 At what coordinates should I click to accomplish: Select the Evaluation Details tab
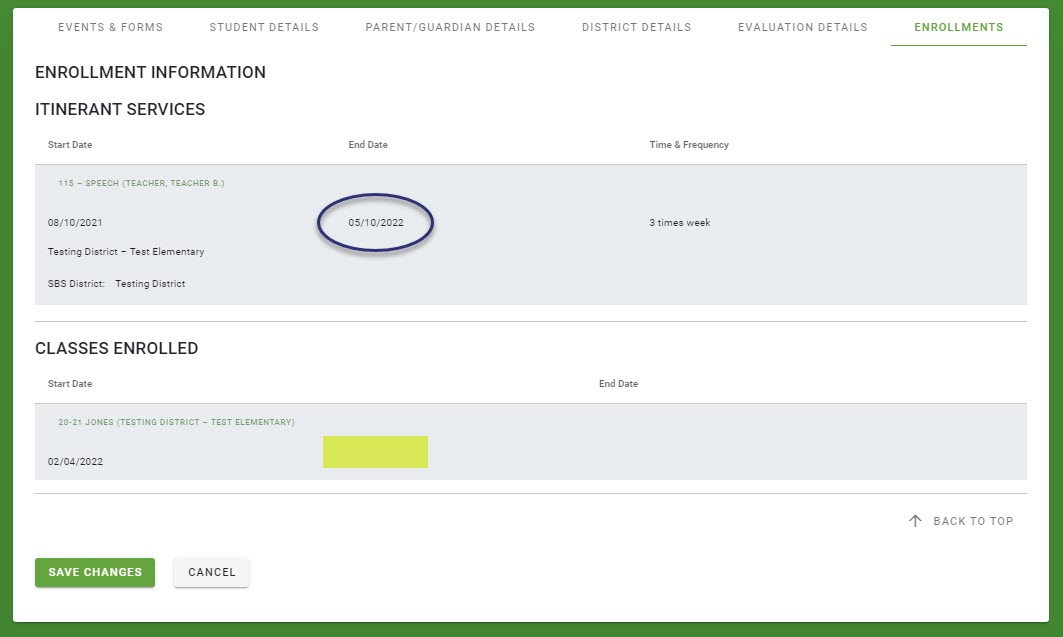pyautogui.click(x=803, y=27)
